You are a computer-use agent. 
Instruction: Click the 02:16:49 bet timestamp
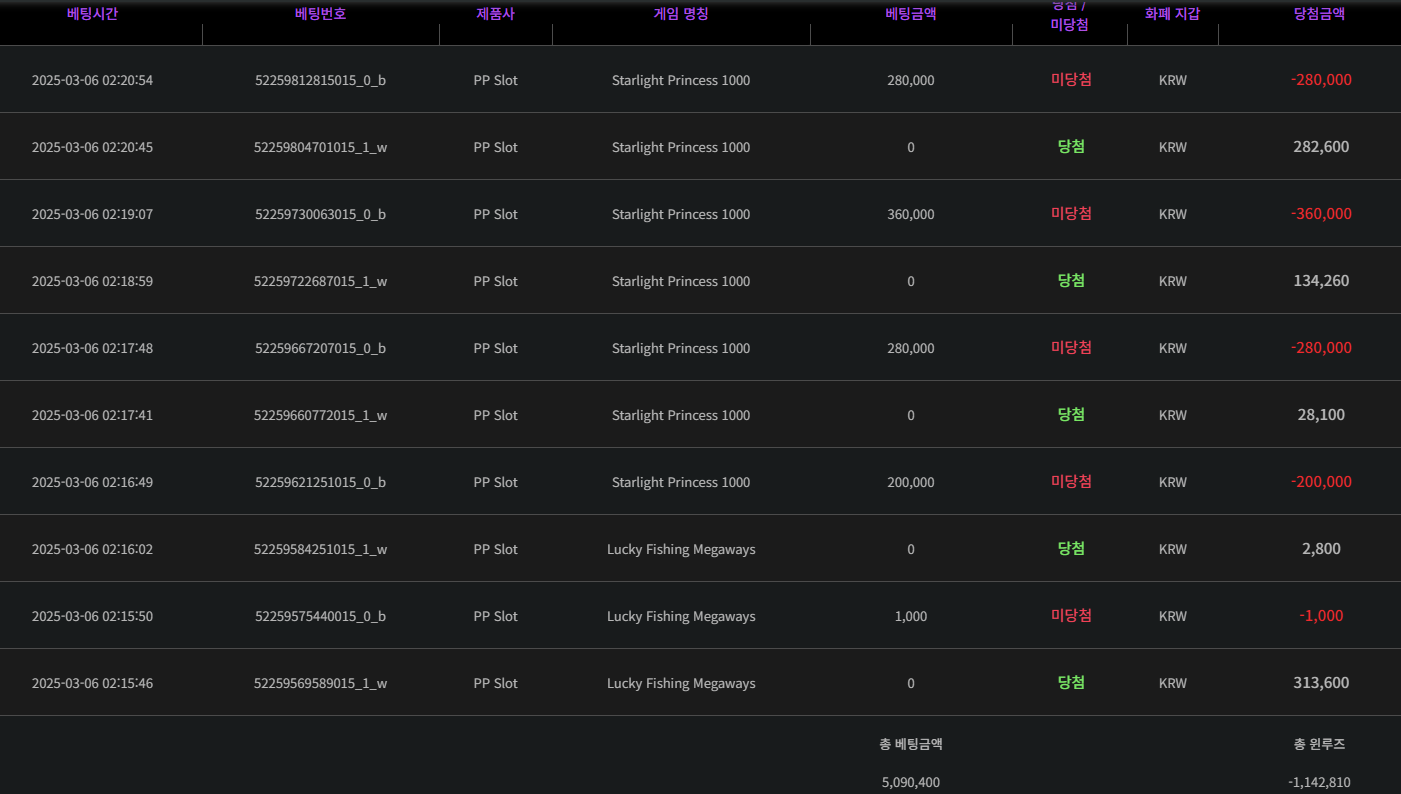pyautogui.click(x=92, y=482)
